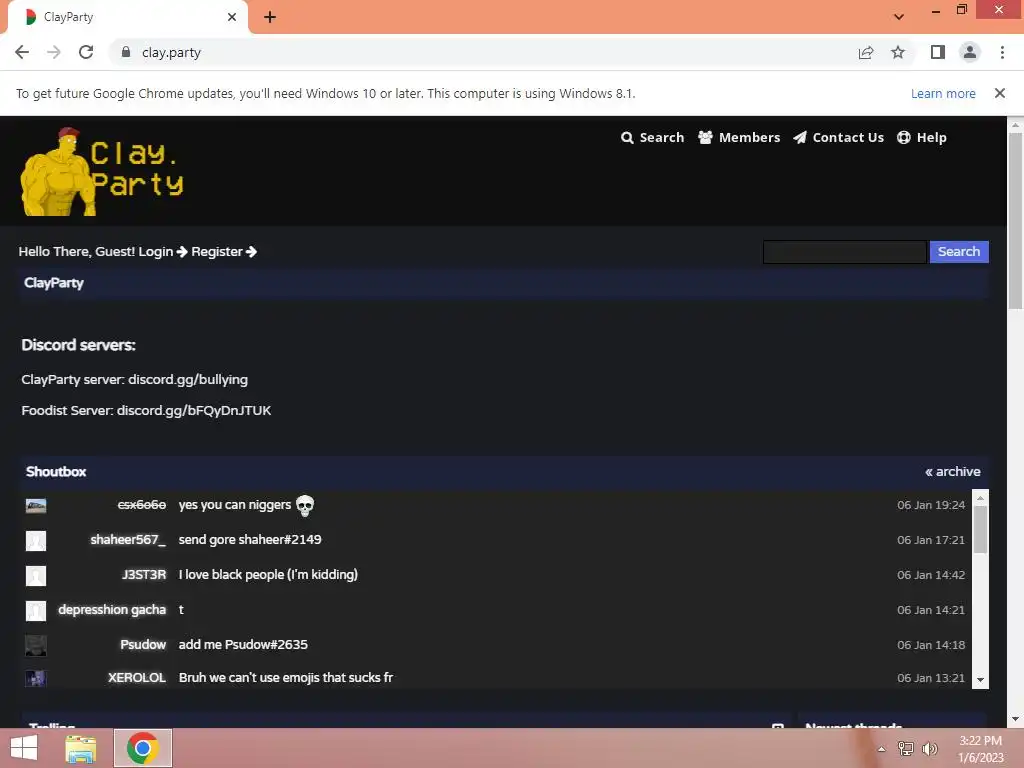The image size is (1024, 768).
Task: Open the Windows Start button
Action: [24, 748]
